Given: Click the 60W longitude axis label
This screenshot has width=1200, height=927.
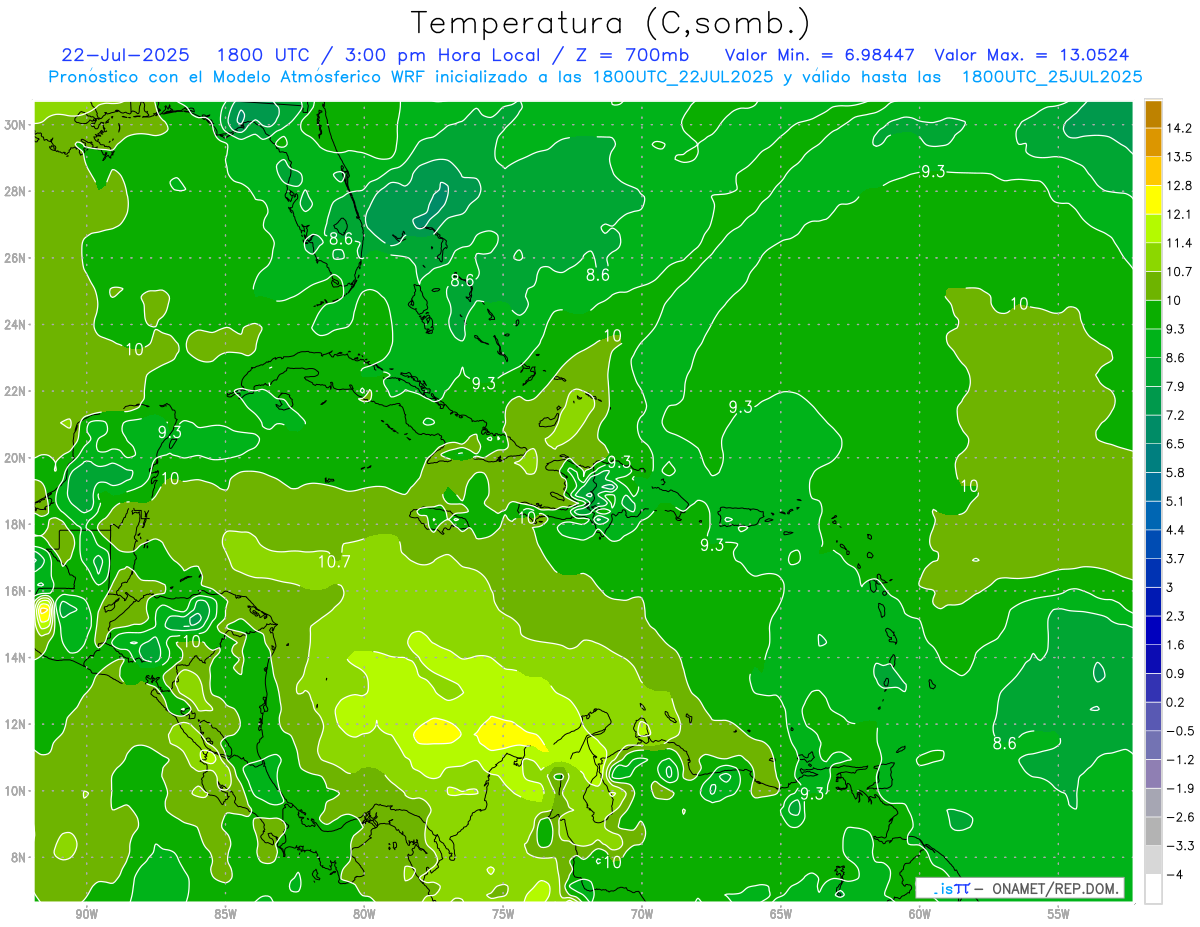Looking at the screenshot, I should (x=920, y=914).
